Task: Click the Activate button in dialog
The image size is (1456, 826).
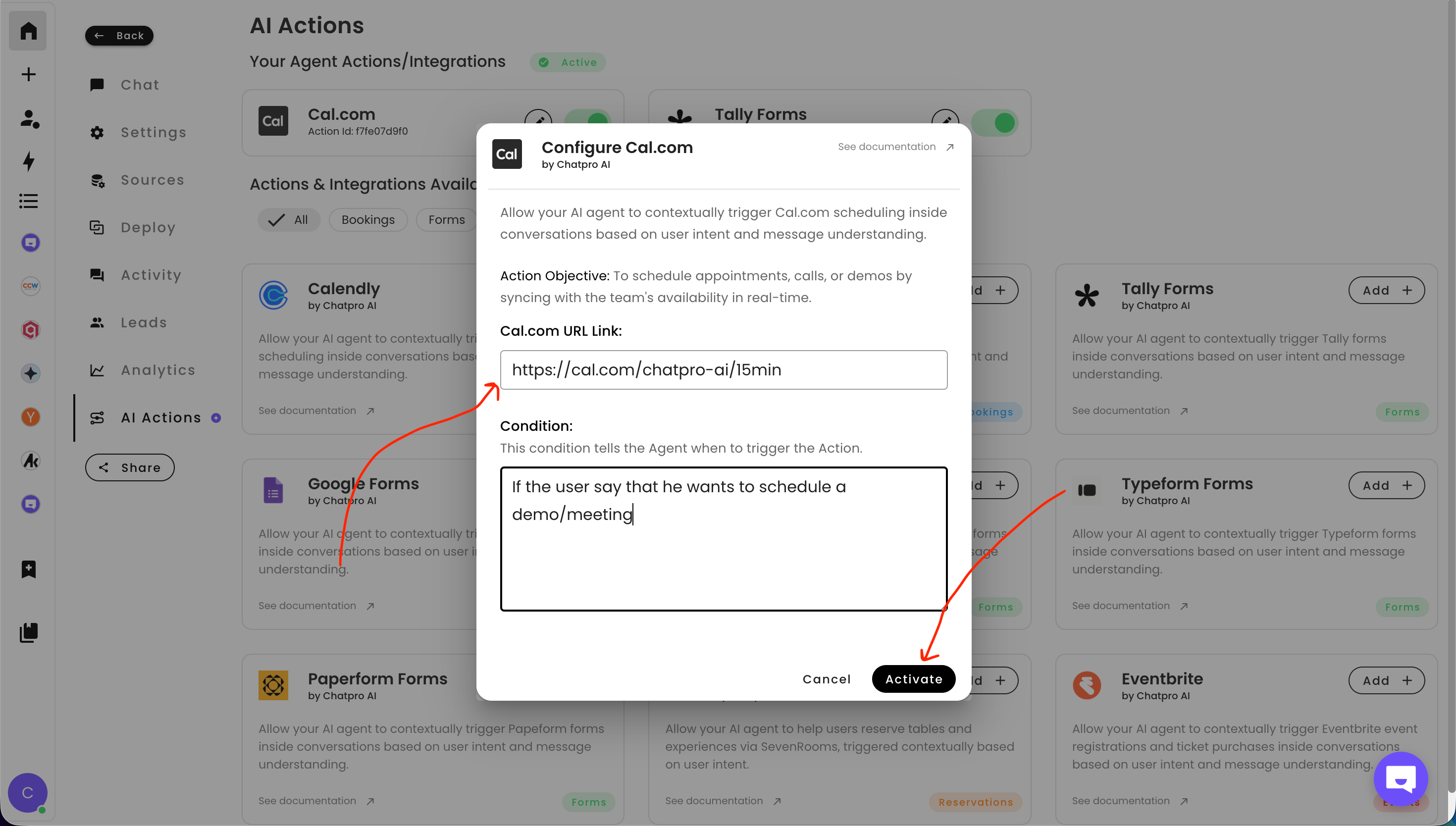Action: [x=913, y=679]
